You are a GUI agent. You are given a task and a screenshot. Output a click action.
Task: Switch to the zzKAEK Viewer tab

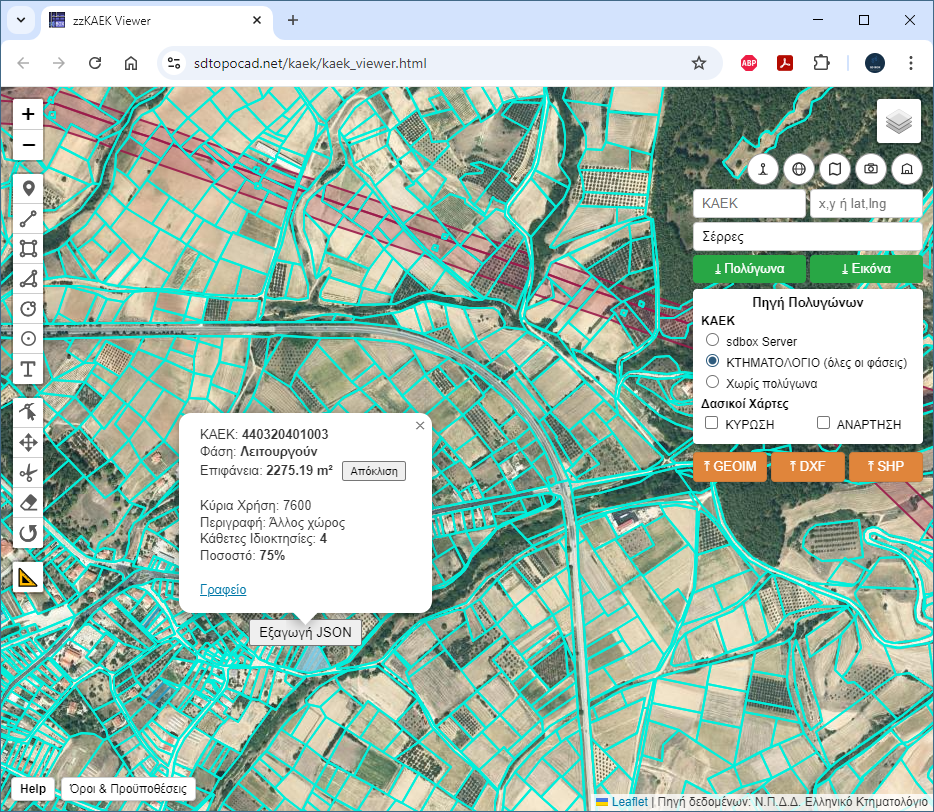click(x=150, y=20)
